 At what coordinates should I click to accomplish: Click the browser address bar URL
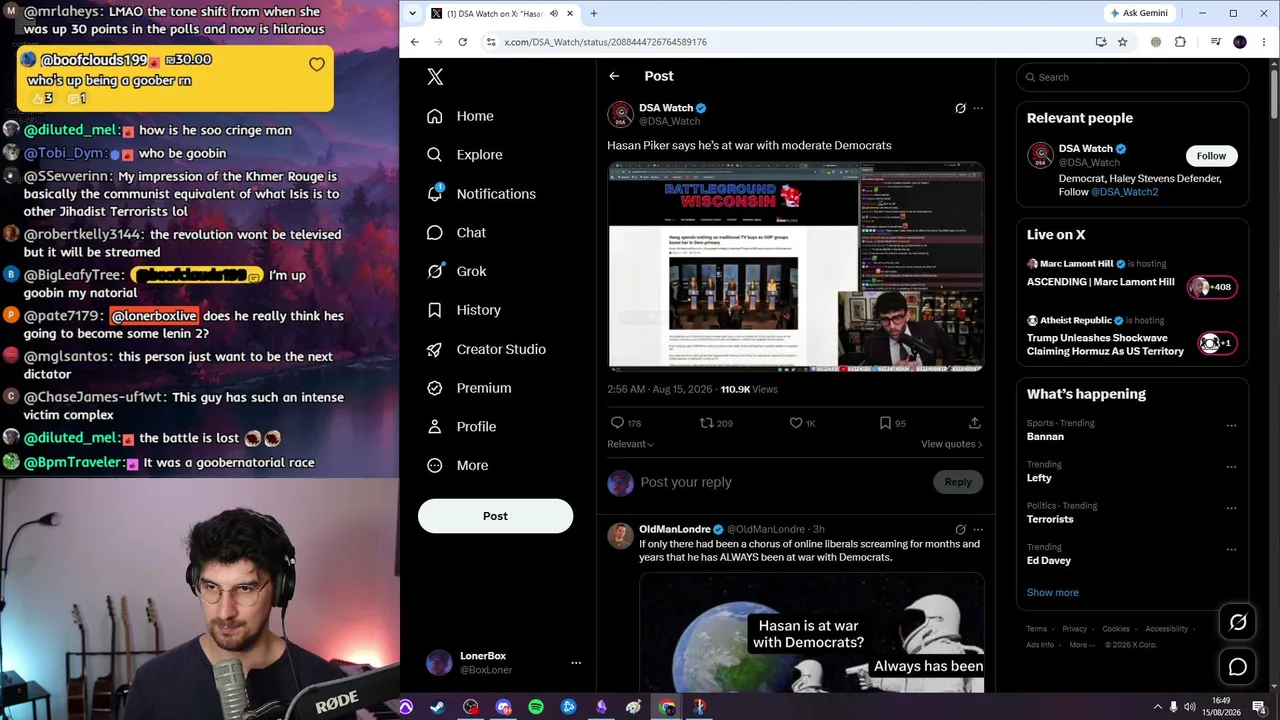[605, 42]
